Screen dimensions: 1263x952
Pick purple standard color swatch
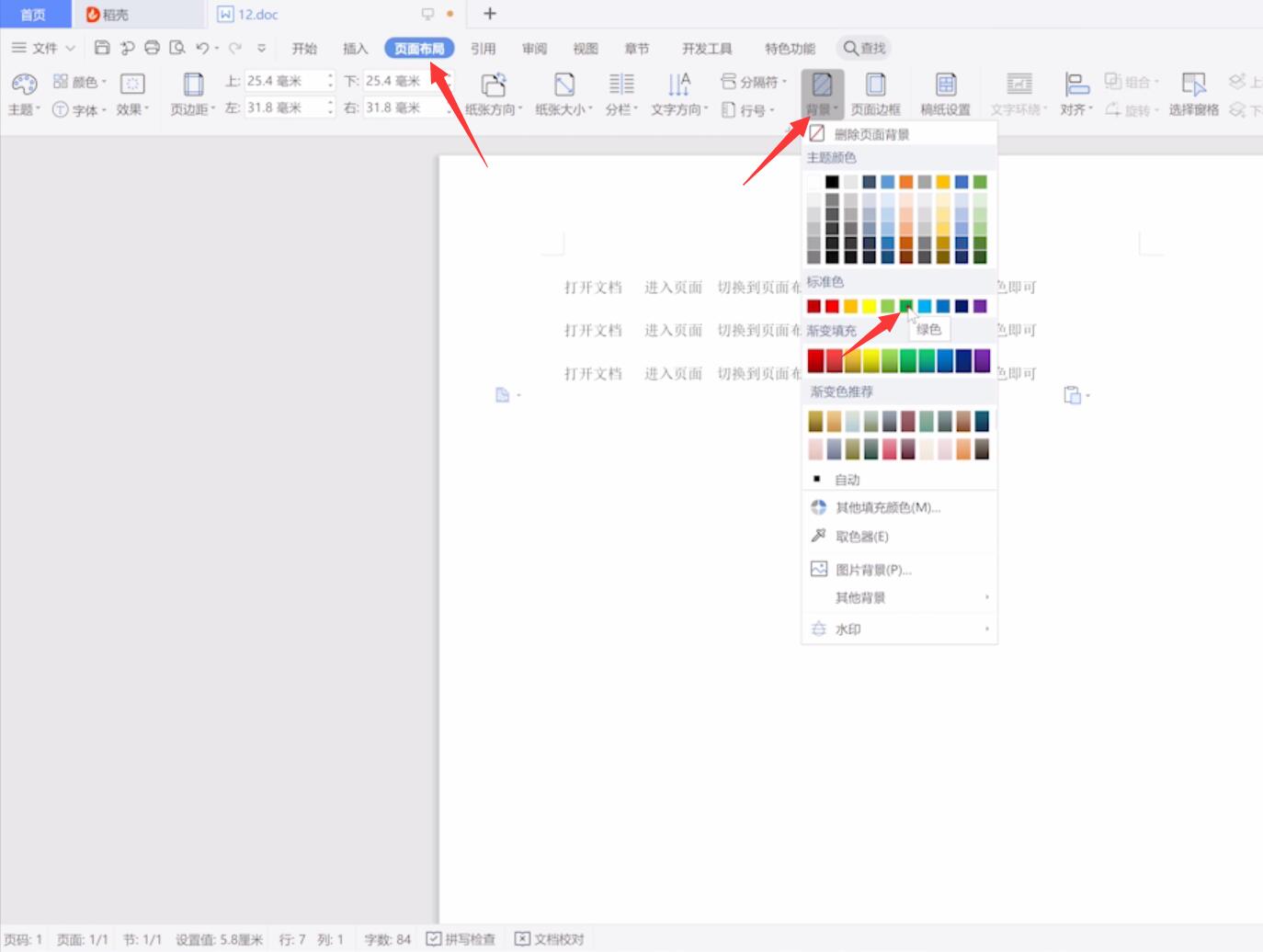pos(980,306)
